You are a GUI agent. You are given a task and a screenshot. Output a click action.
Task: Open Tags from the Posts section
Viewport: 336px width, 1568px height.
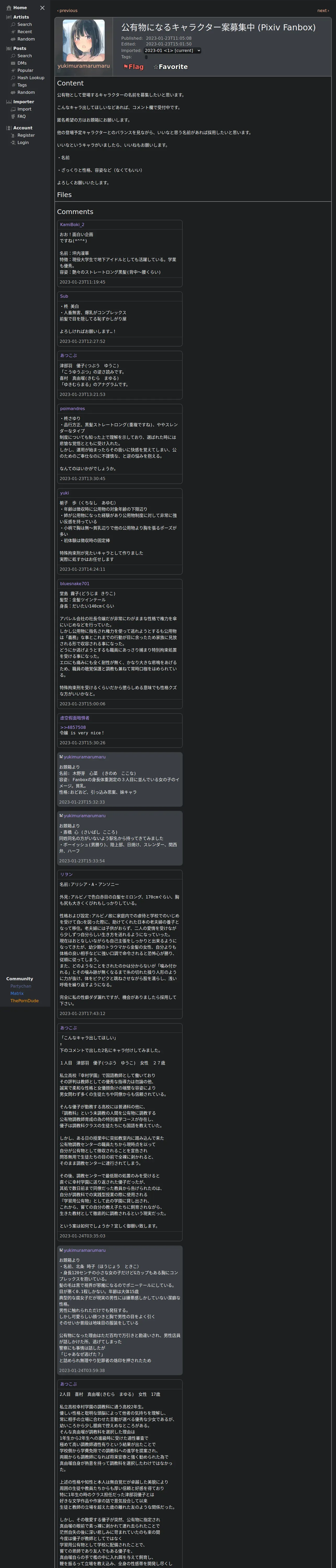coord(22,85)
